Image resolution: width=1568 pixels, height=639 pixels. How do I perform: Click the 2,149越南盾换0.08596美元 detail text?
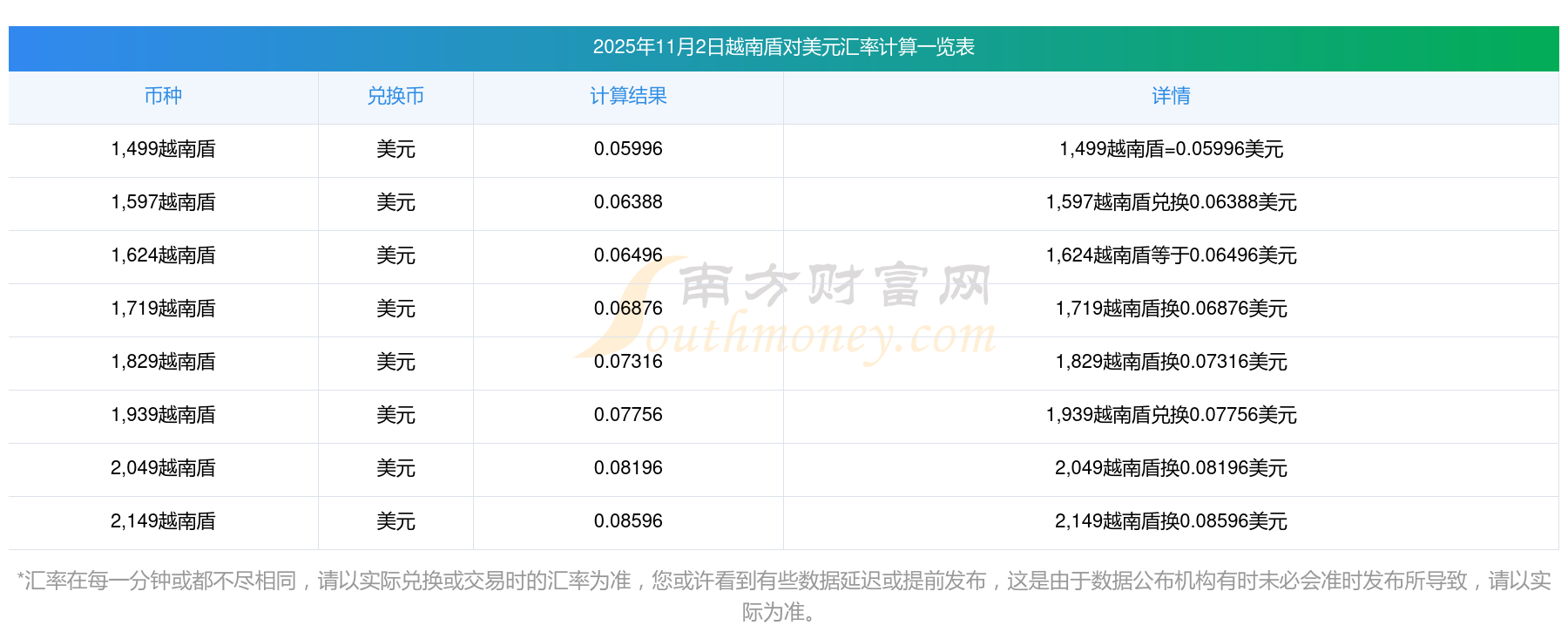[1171, 521]
